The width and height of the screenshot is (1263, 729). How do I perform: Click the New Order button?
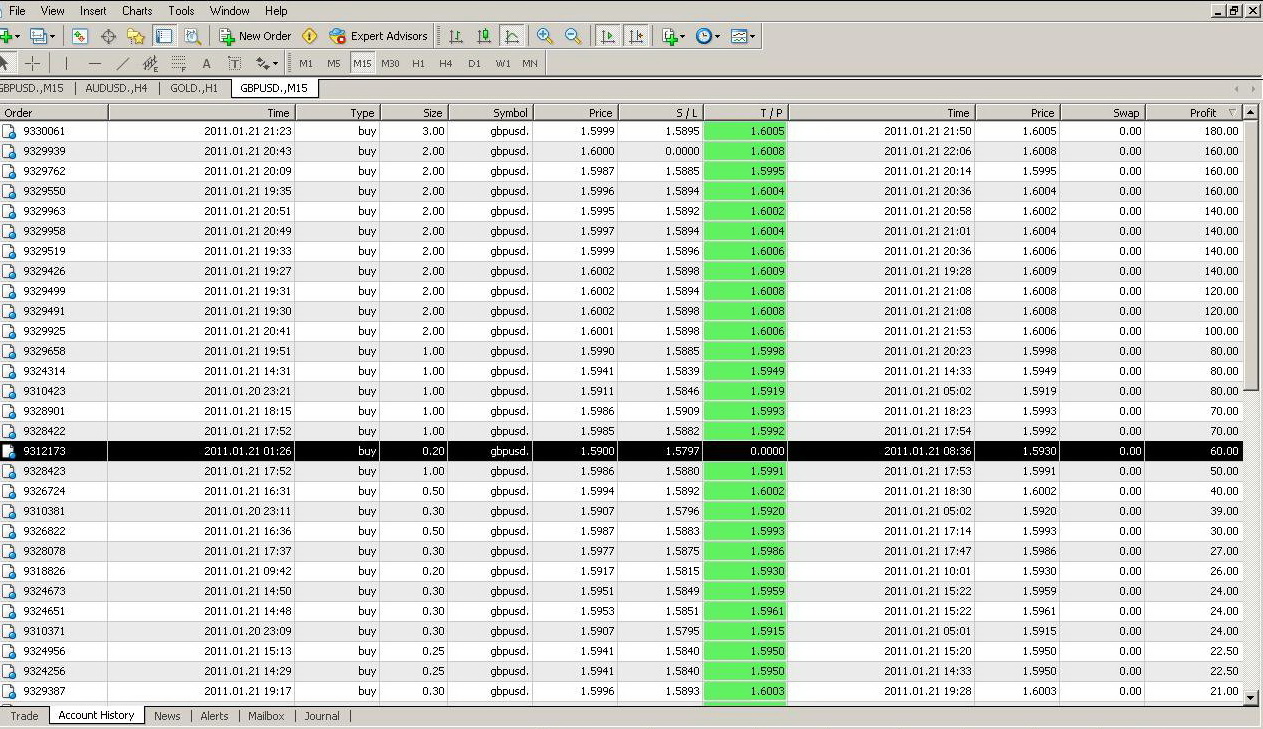255,36
